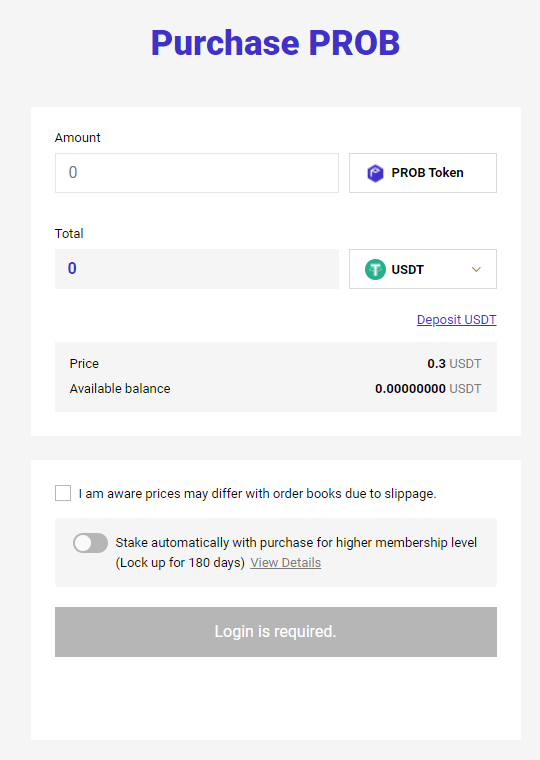Enable the automatic staking toggle
The height and width of the screenshot is (760, 540).
click(91, 543)
